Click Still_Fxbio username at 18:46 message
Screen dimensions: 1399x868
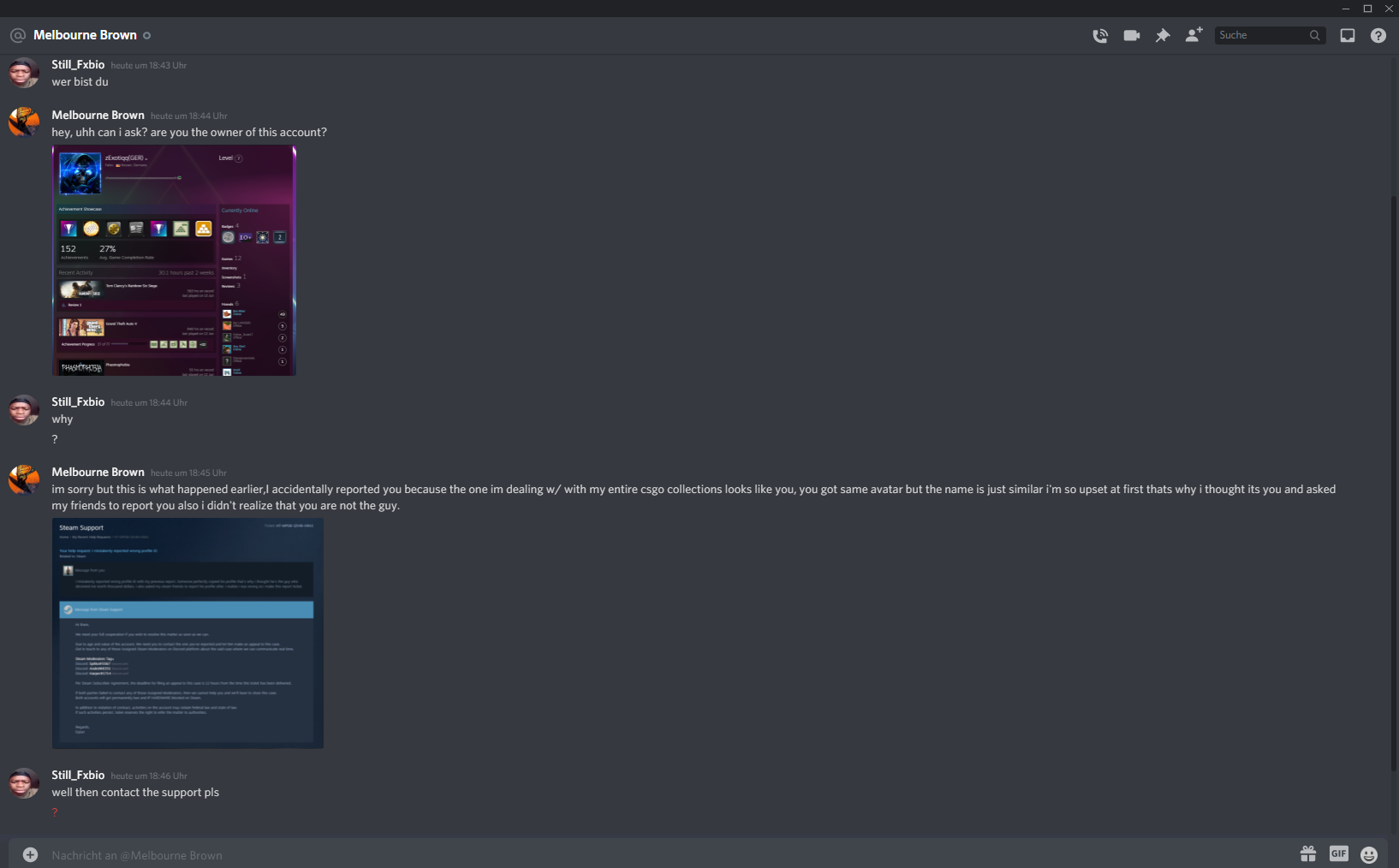[78, 775]
